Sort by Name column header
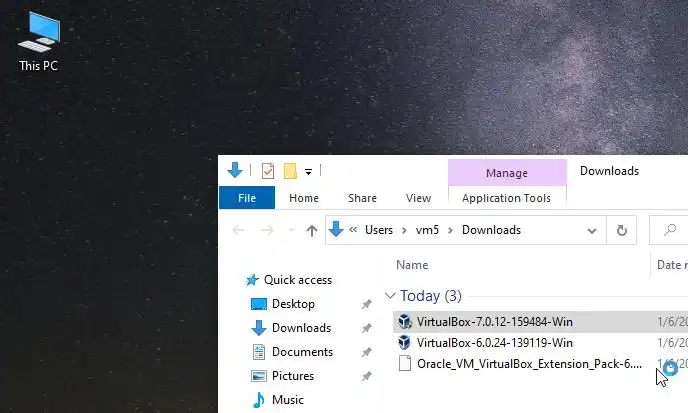The height and width of the screenshot is (413, 688). [x=412, y=265]
